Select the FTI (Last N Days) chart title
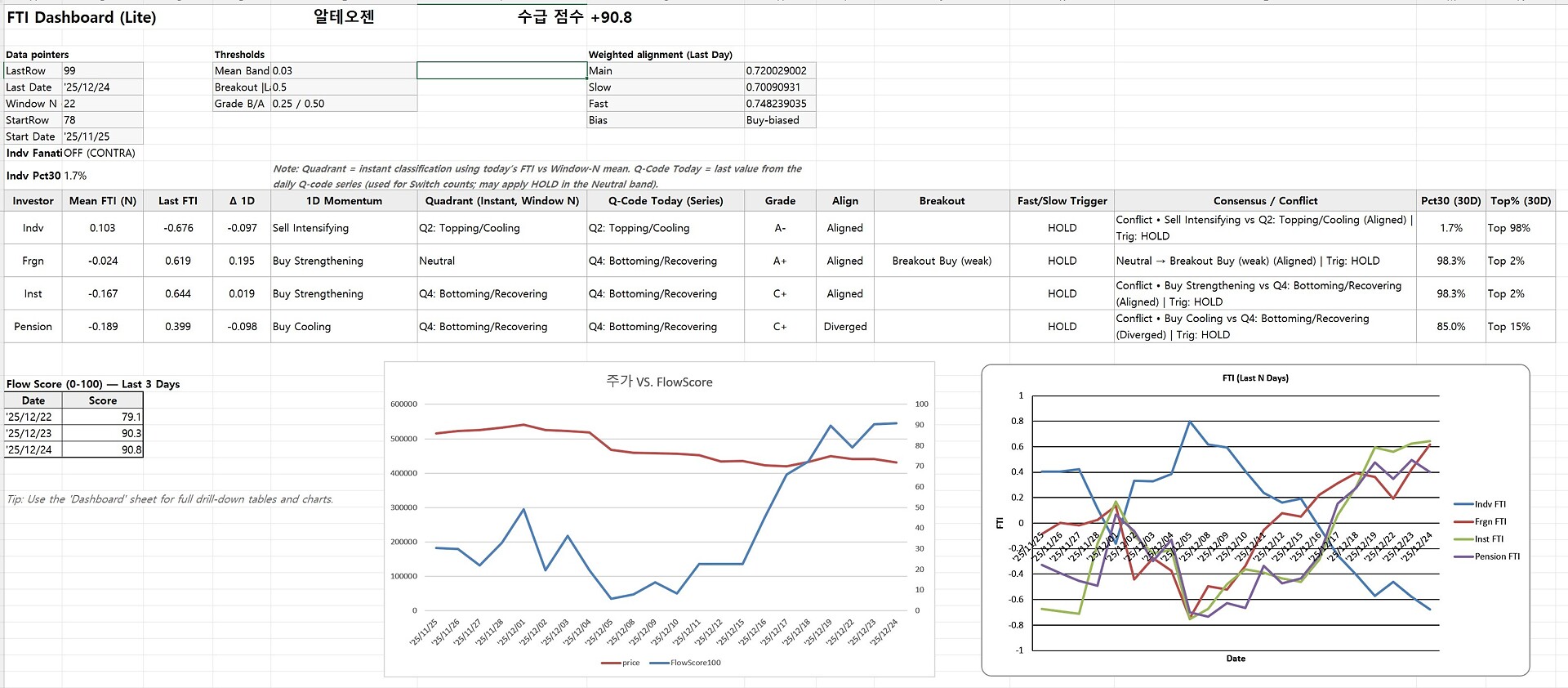The height and width of the screenshot is (688, 1568). [1254, 378]
